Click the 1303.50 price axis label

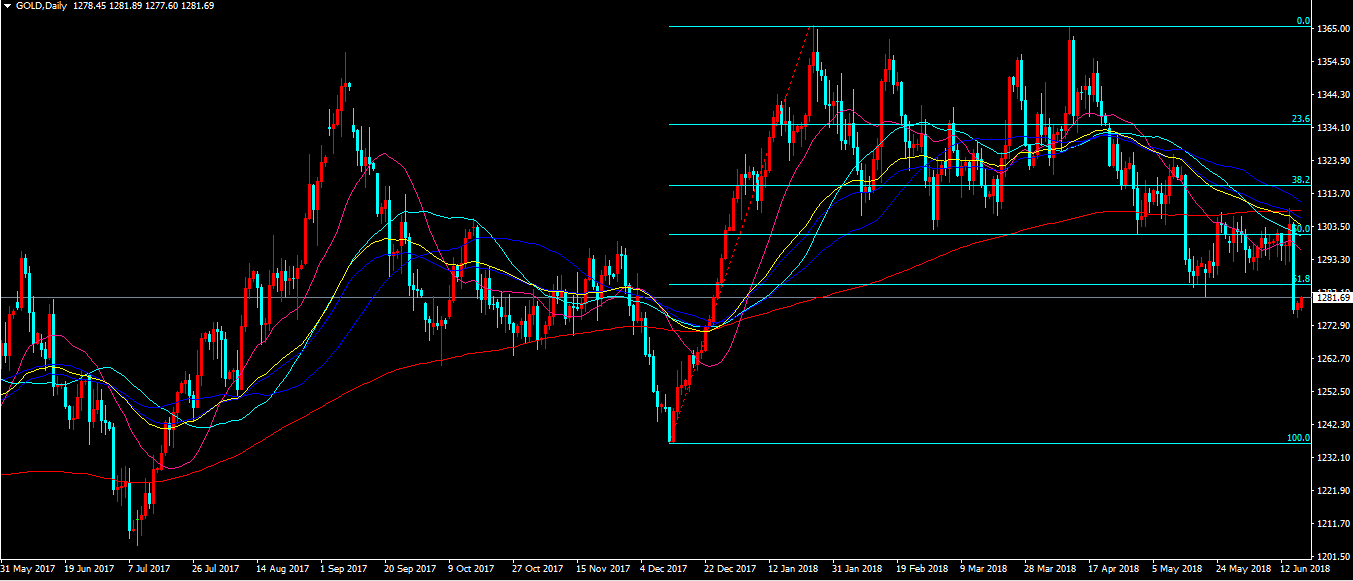tap(1333, 227)
